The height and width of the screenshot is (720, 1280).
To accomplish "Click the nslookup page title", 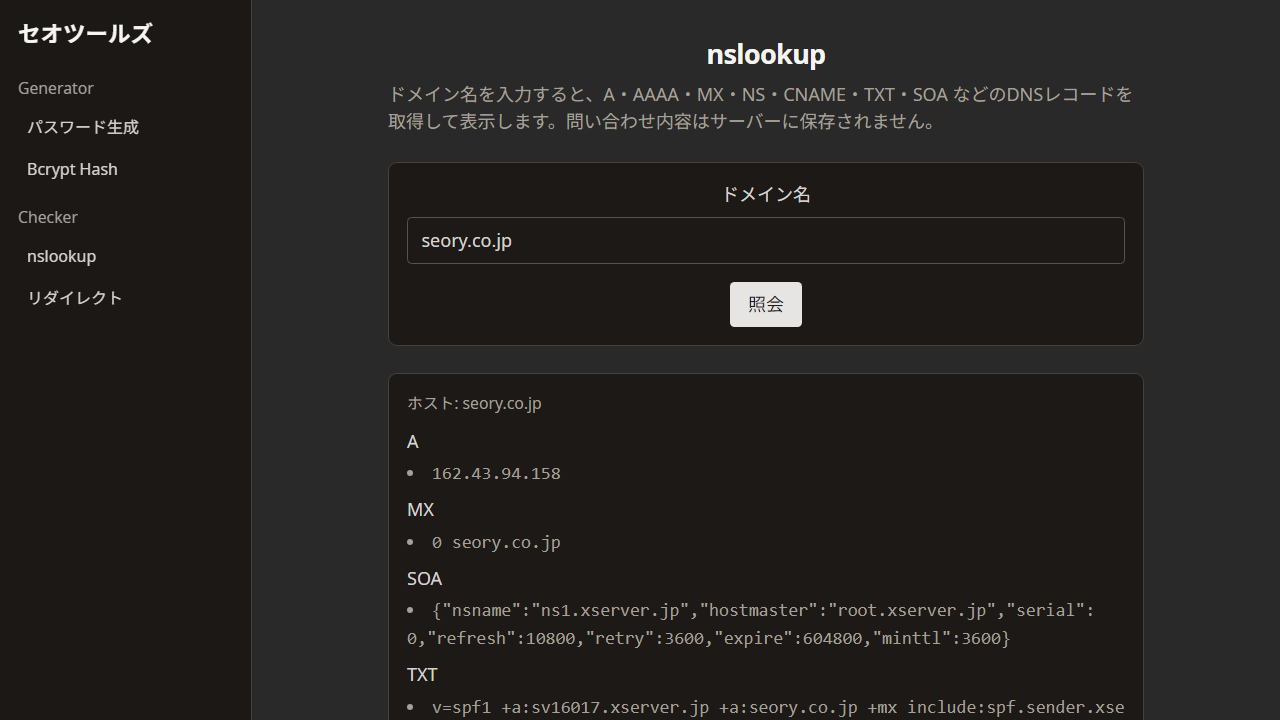I will point(765,54).
